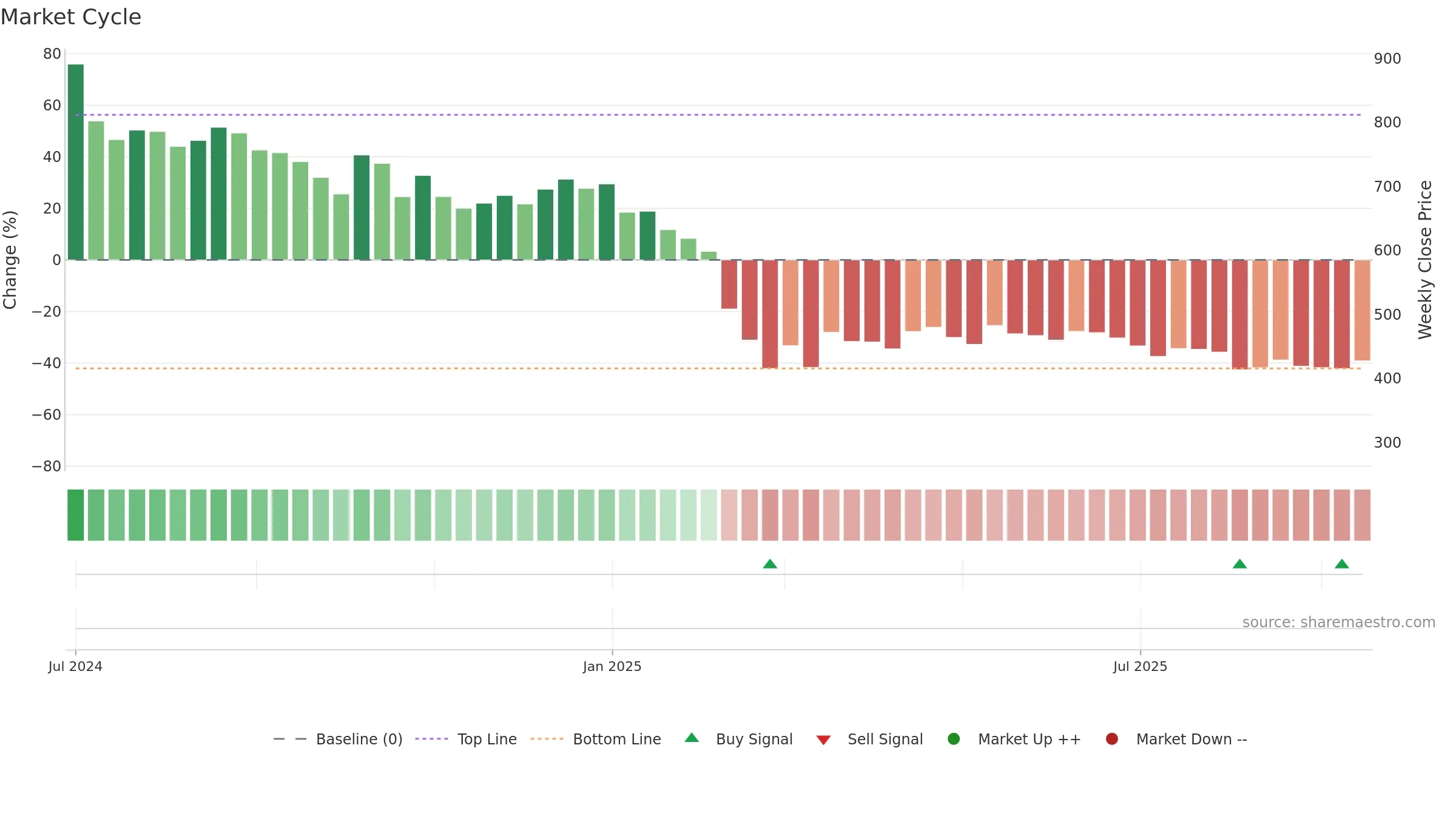Click the last orange bar at chart right
The height and width of the screenshot is (819, 1456).
point(1363,310)
